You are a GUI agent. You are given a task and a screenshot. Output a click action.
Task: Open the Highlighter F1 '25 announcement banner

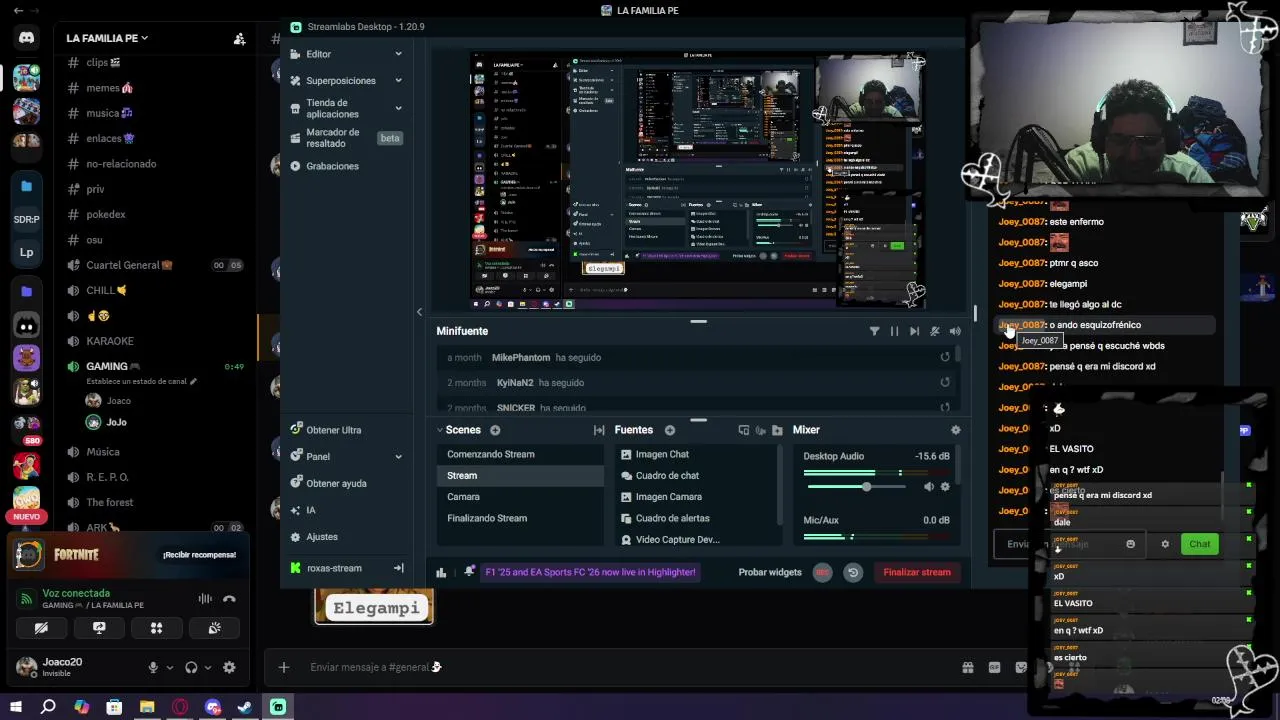(590, 572)
